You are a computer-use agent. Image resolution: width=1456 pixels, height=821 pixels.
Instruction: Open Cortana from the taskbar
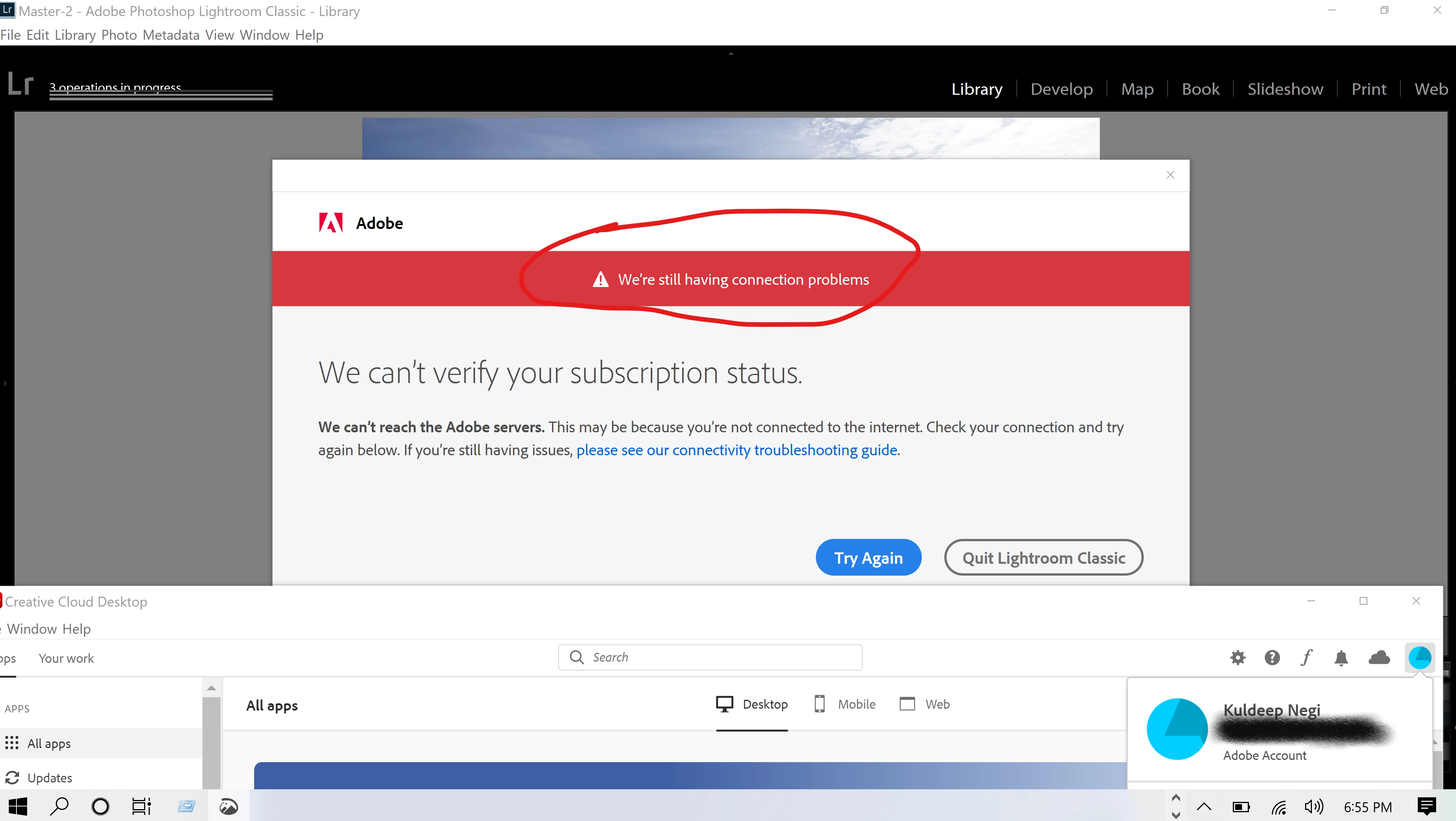click(x=101, y=806)
